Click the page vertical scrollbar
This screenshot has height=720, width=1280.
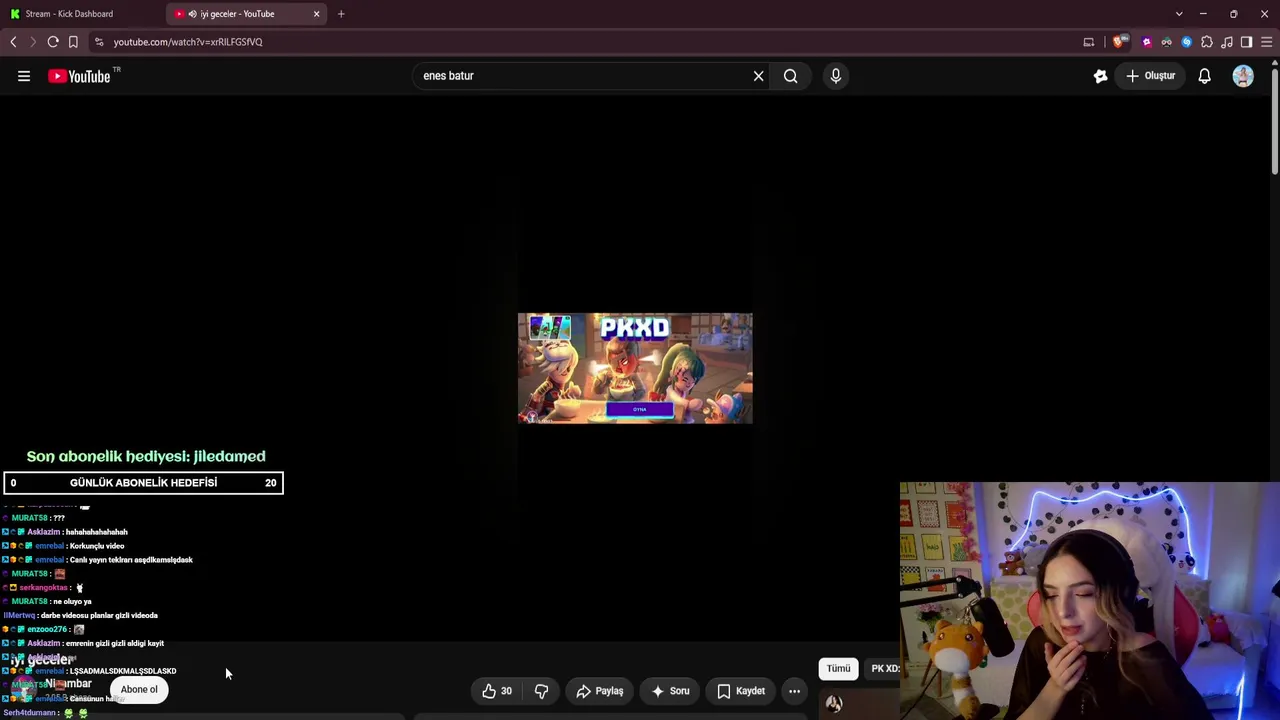[1274, 120]
